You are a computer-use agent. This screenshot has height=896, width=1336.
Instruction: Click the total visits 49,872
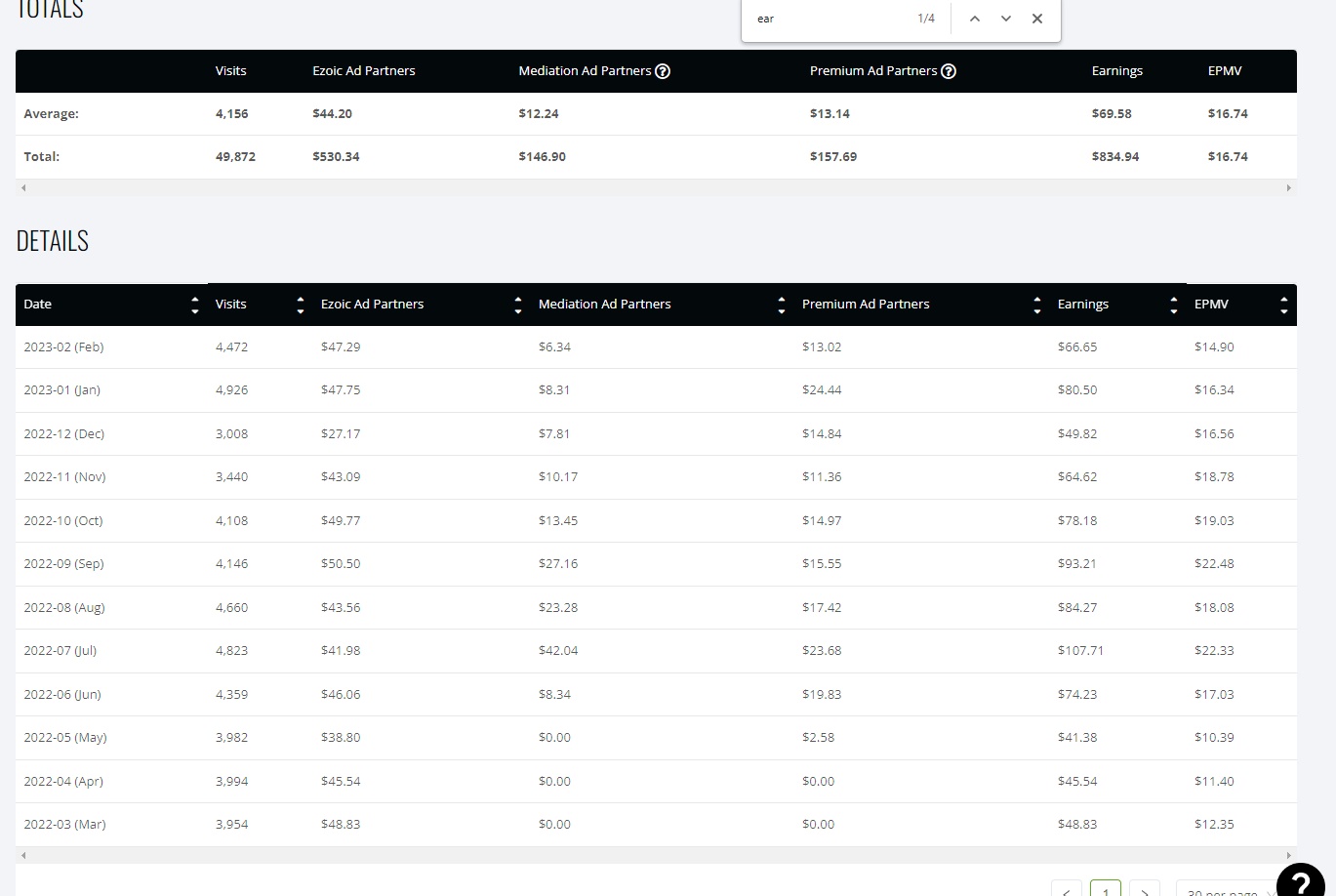pyautogui.click(x=235, y=156)
